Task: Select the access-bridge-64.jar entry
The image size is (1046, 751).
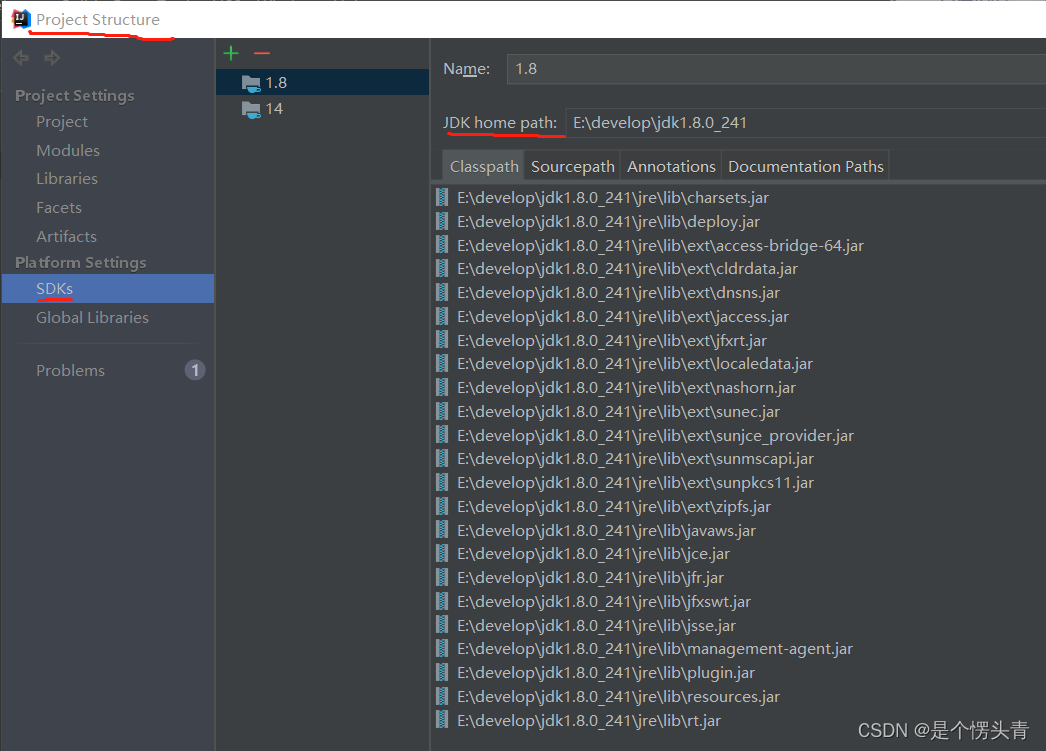Action: pyautogui.click(x=660, y=245)
